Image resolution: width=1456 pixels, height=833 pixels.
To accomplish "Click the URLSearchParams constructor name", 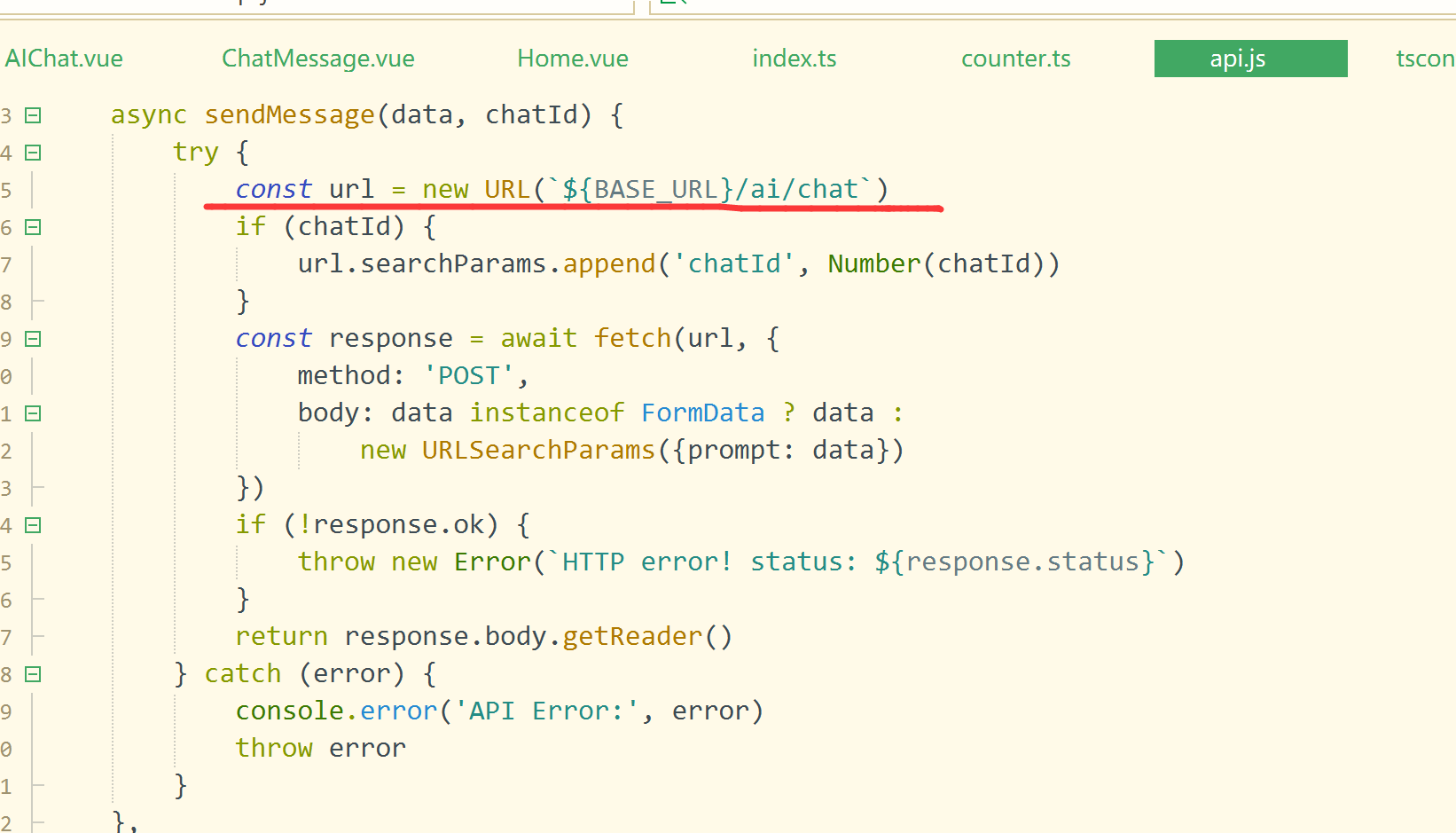I will [x=539, y=451].
